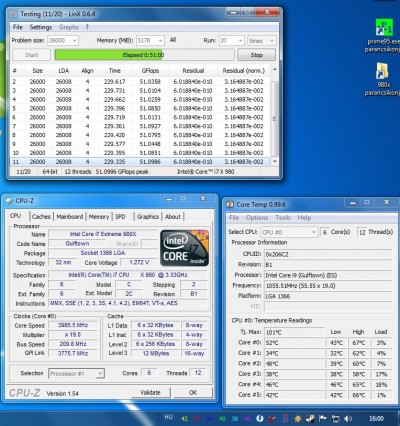Stop the LinX stress test
Screen dimensions: 400x426
pos(256,55)
